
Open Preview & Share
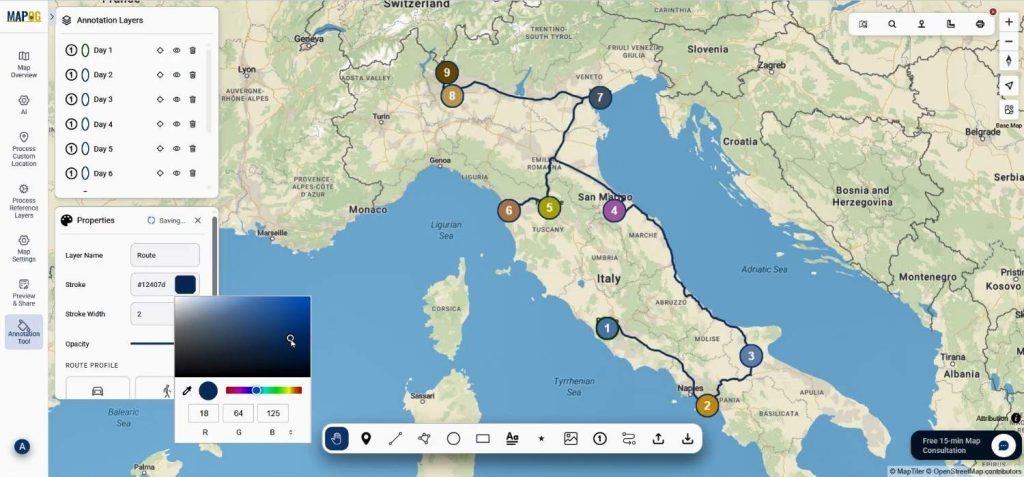click(24, 292)
